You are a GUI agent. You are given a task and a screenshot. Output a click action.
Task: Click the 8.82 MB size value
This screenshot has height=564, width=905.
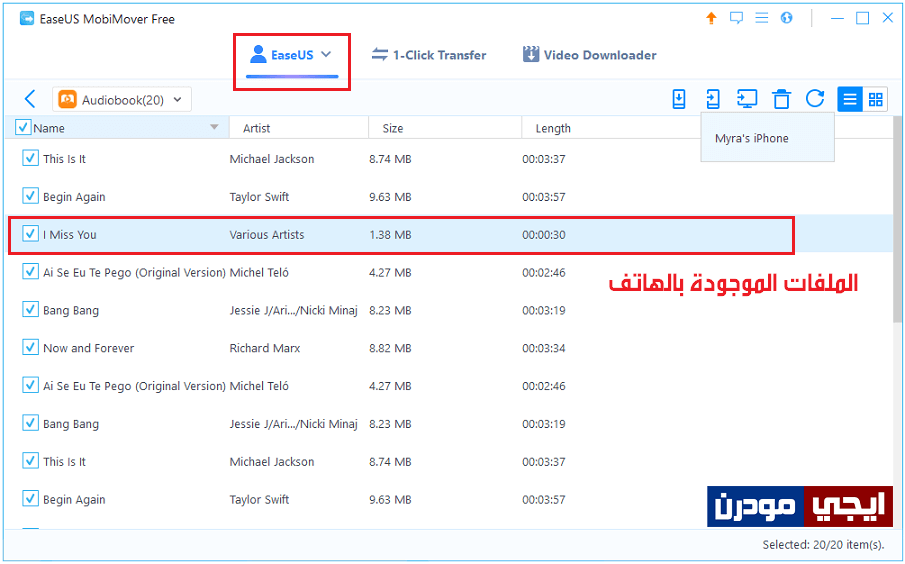[x=390, y=348]
